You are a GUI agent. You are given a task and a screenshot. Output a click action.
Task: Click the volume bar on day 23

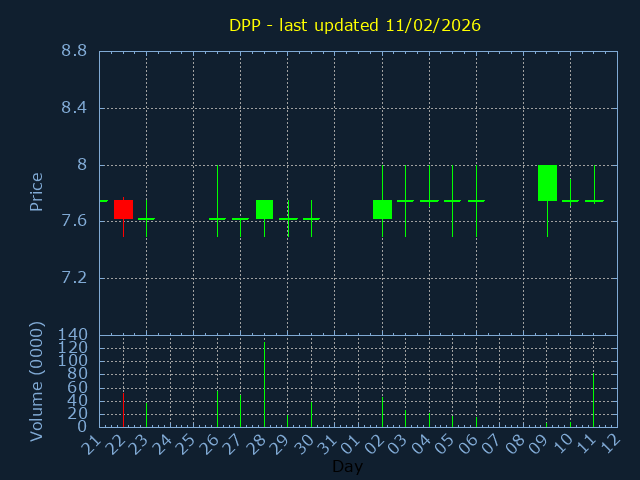pos(146,414)
